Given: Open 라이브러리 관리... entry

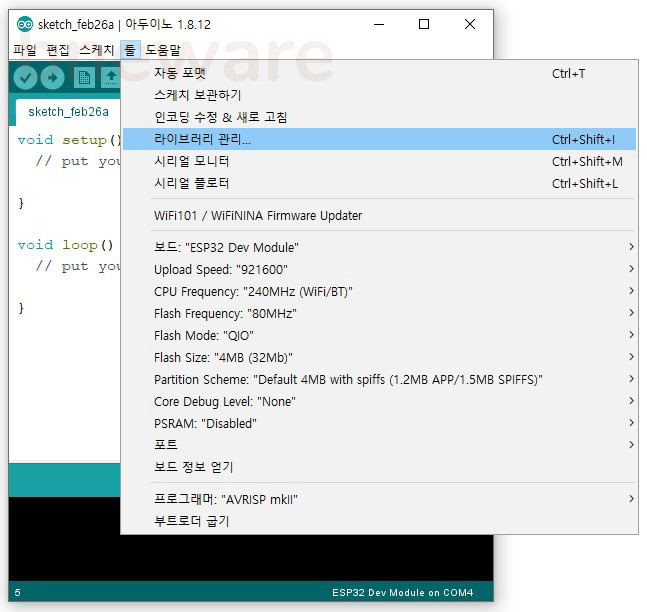Looking at the screenshot, I should (379, 139).
